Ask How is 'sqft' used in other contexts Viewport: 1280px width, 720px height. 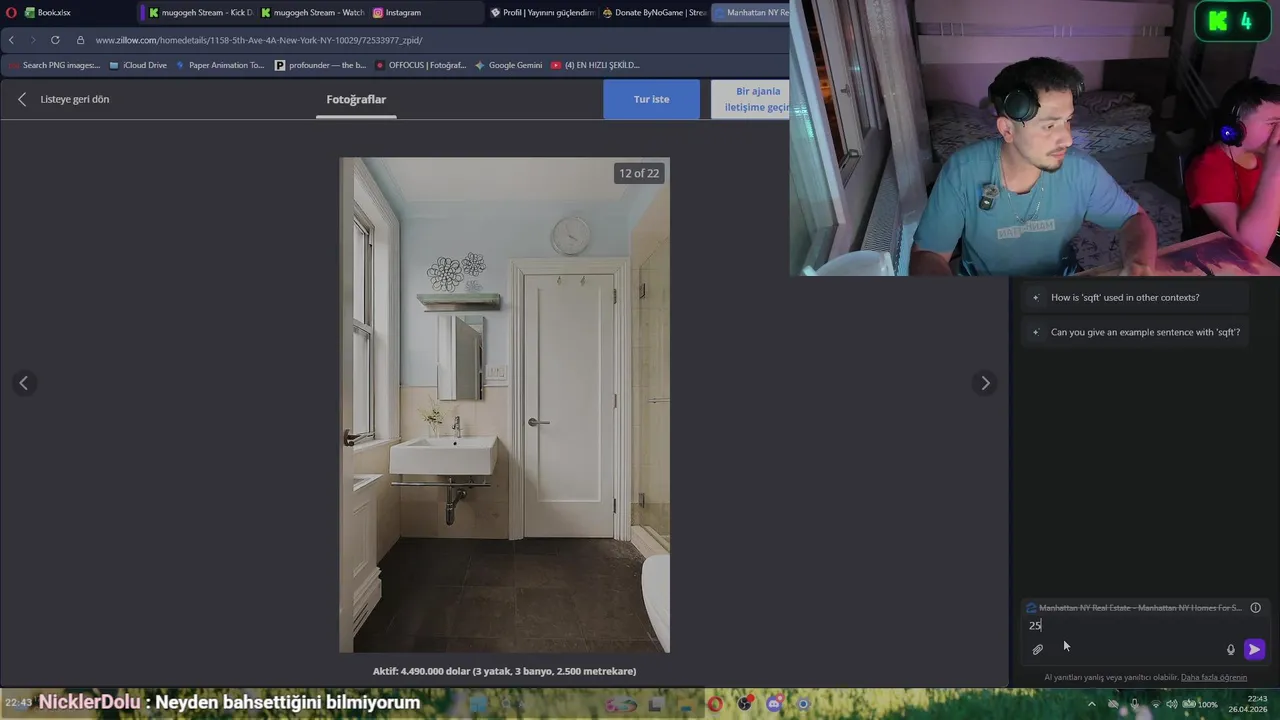click(1135, 297)
